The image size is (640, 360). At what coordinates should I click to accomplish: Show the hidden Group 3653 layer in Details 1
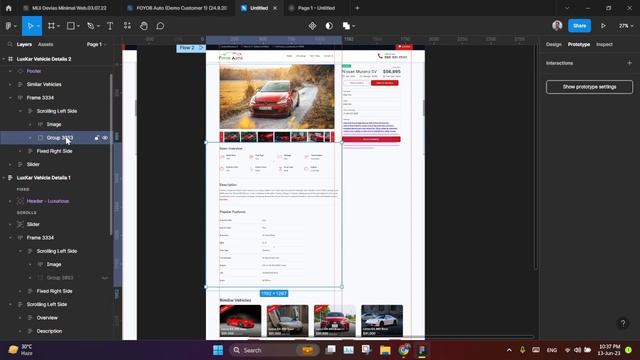pyautogui.click(x=105, y=278)
